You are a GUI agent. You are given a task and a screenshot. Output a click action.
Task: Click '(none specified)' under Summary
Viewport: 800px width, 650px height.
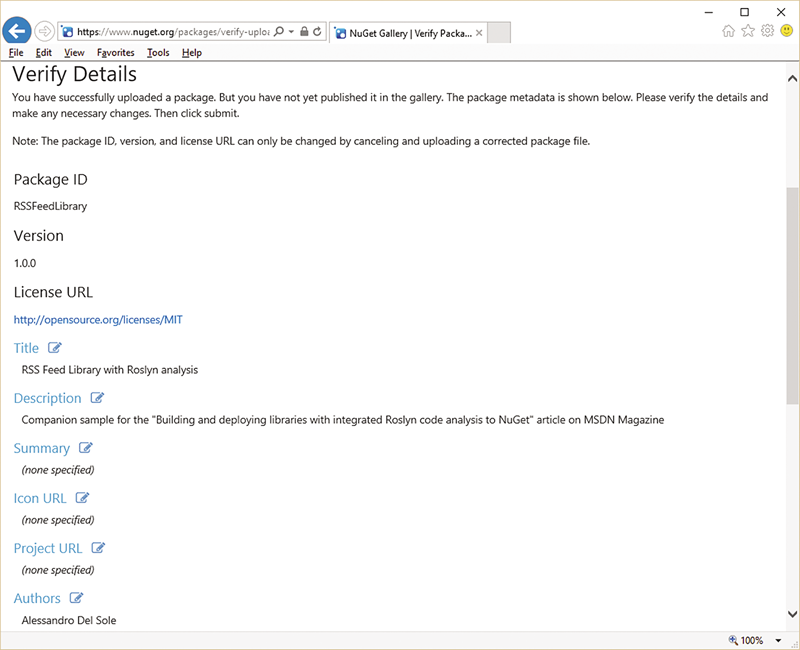click(x=58, y=470)
